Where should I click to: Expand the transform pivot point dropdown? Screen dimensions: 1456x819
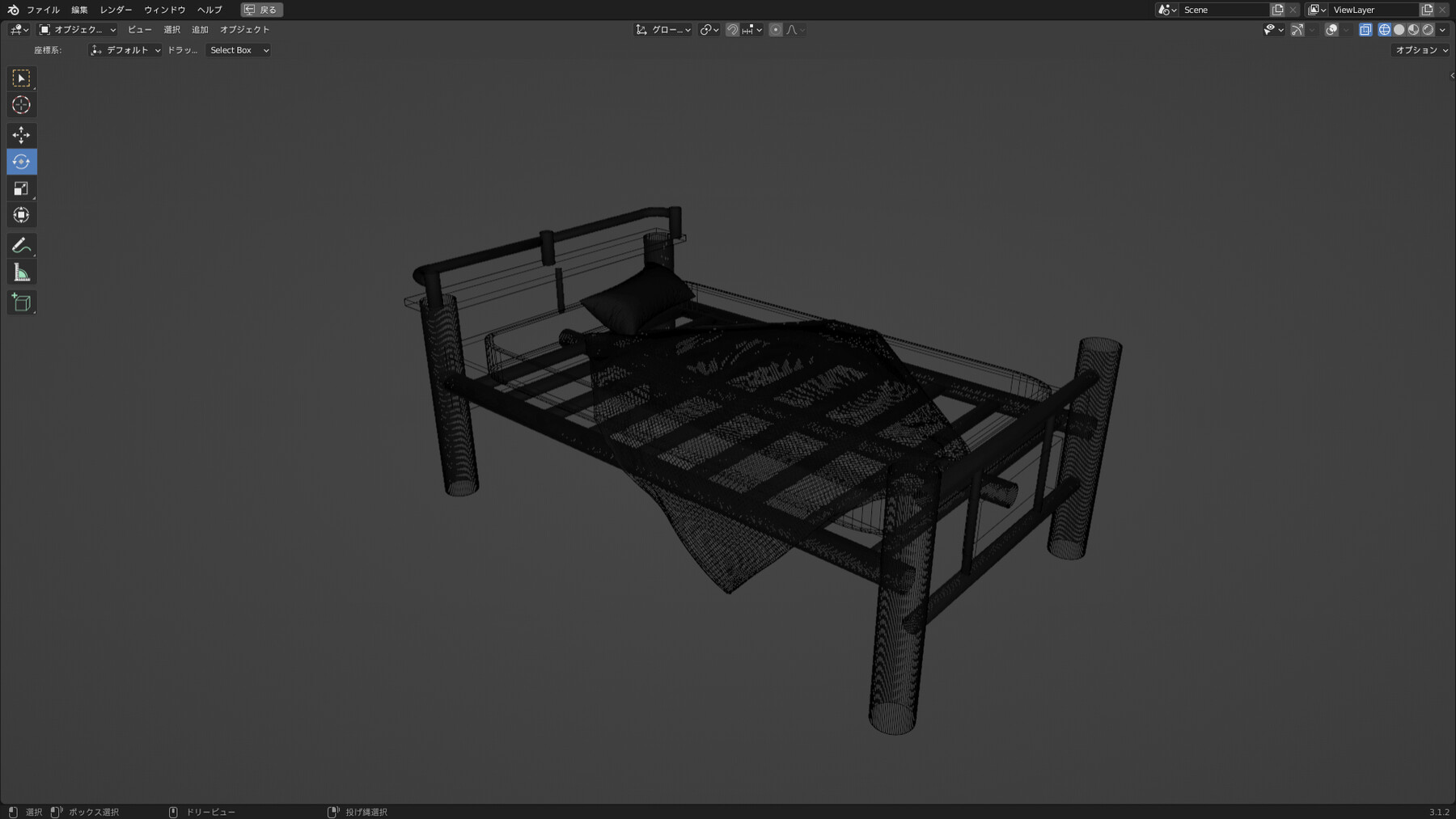(x=708, y=29)
